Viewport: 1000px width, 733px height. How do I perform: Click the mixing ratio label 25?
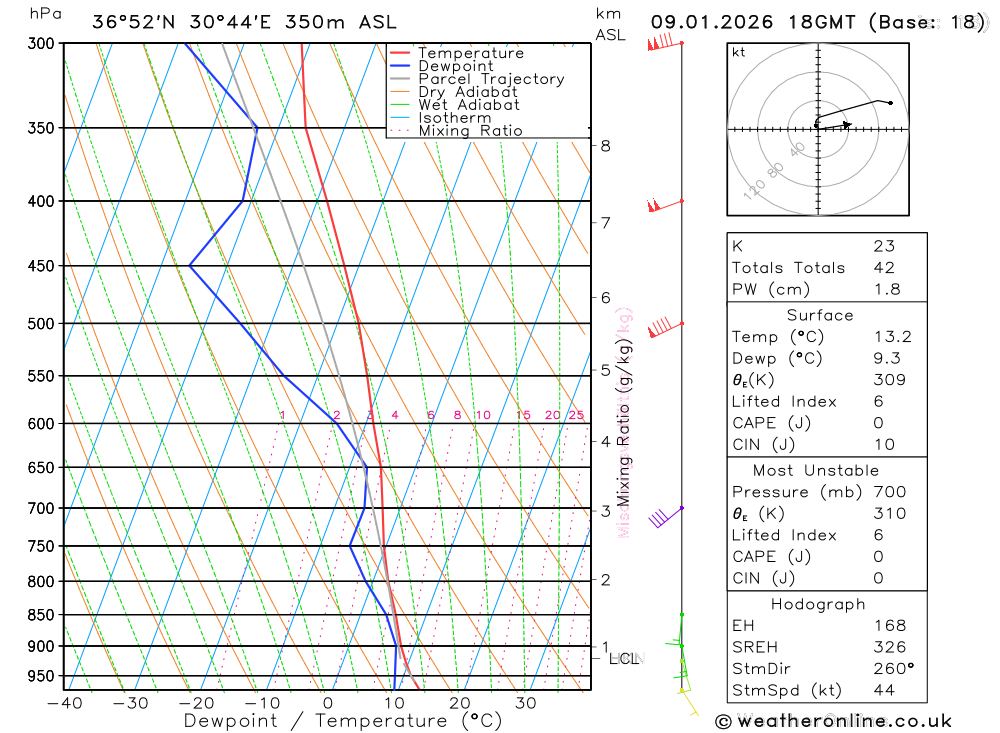click(x=576, y=415)
